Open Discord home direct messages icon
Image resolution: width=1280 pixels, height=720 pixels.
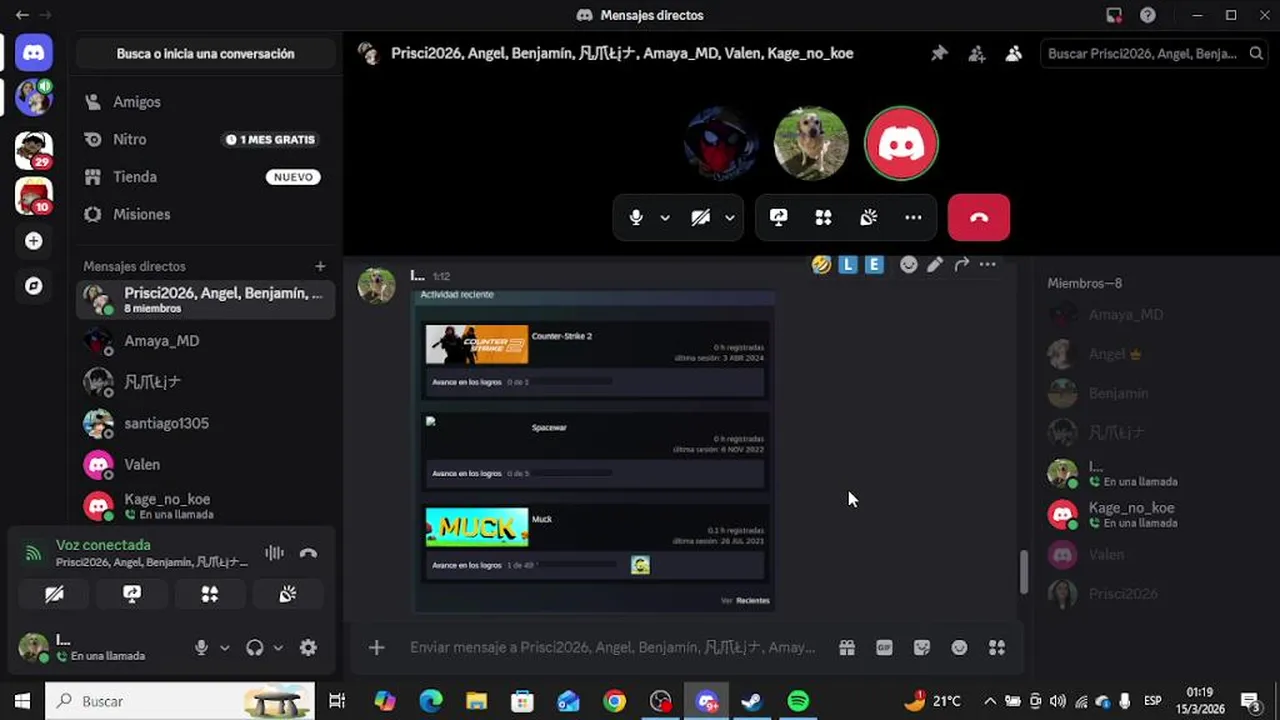pos(33,52)
